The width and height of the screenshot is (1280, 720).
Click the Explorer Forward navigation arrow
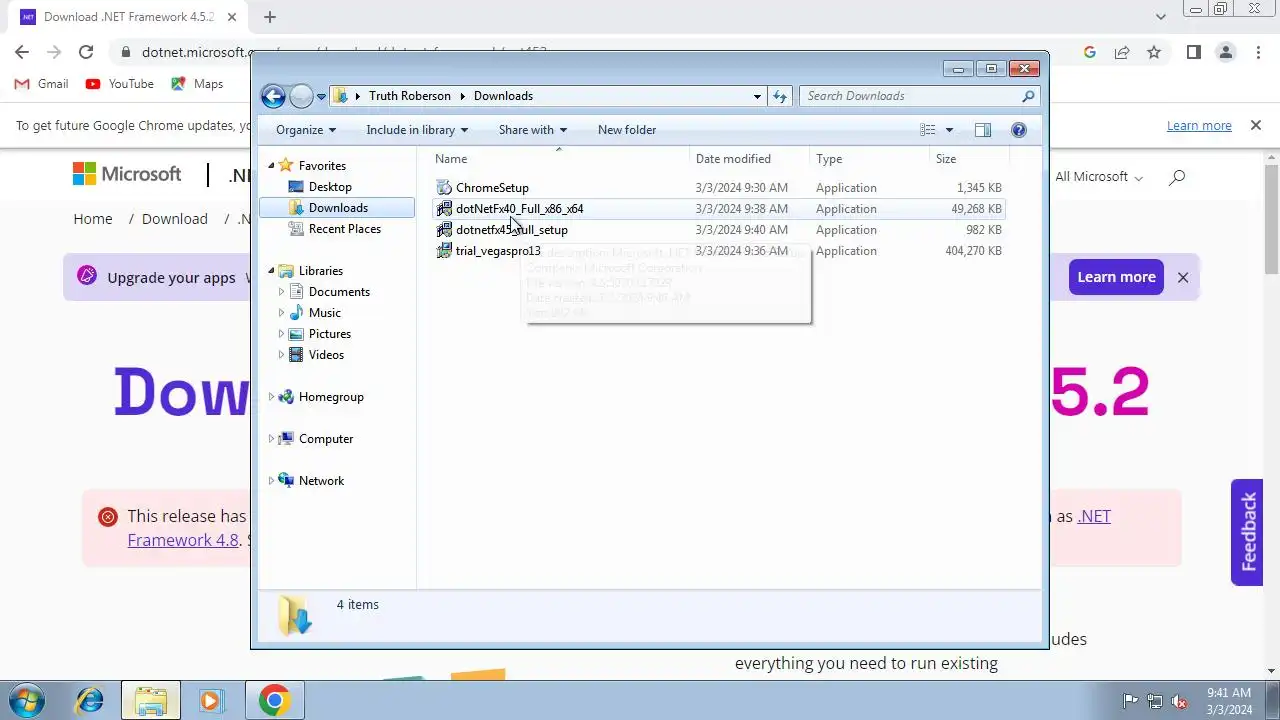pyautogui.click(x=301, y=96)
